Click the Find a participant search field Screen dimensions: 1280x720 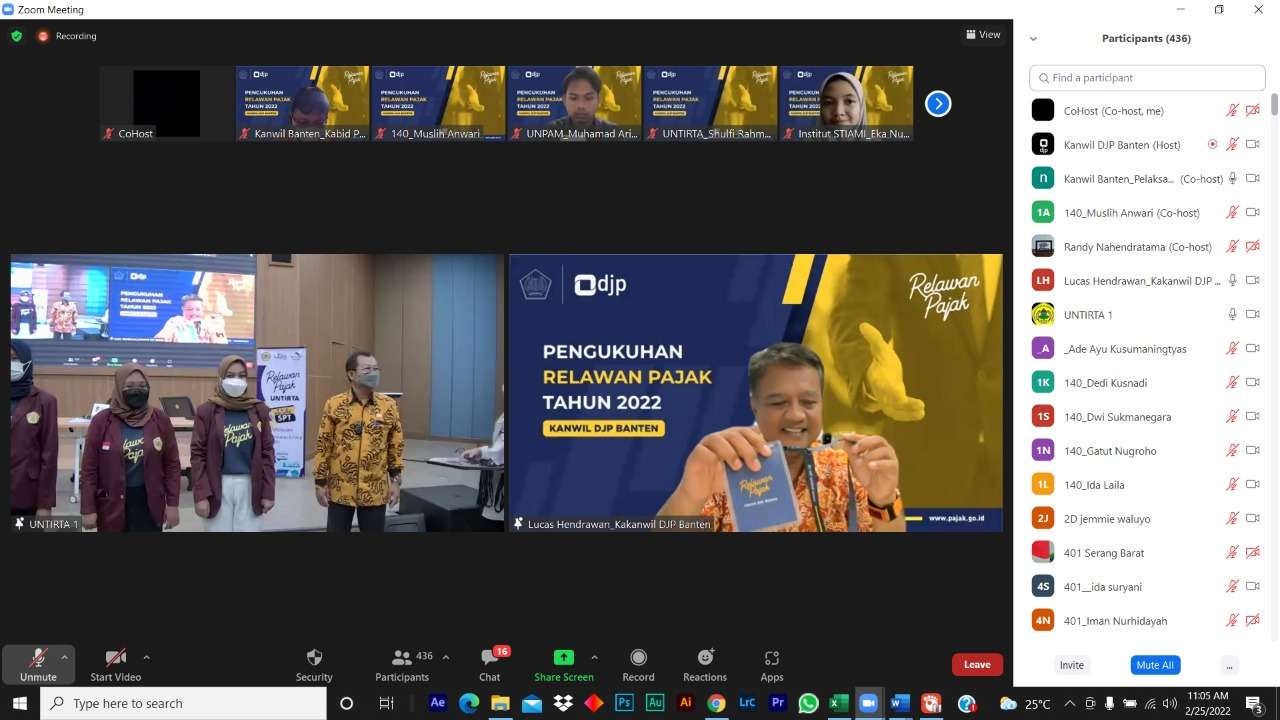1146,77
